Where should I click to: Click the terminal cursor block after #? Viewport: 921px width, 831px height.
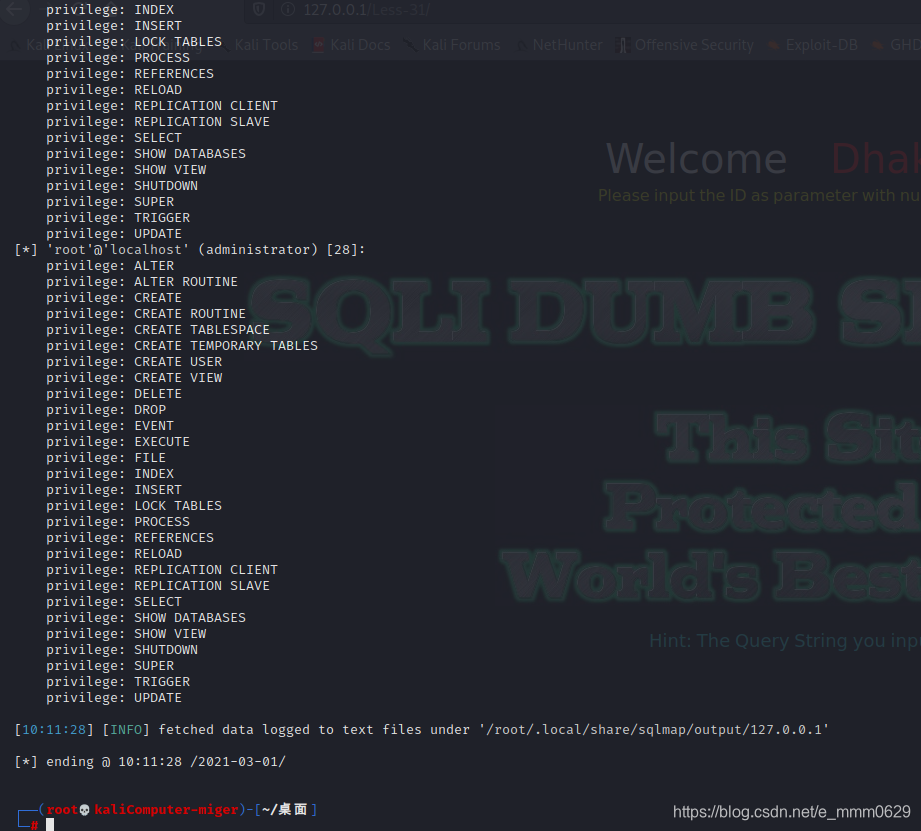(50, 825)
